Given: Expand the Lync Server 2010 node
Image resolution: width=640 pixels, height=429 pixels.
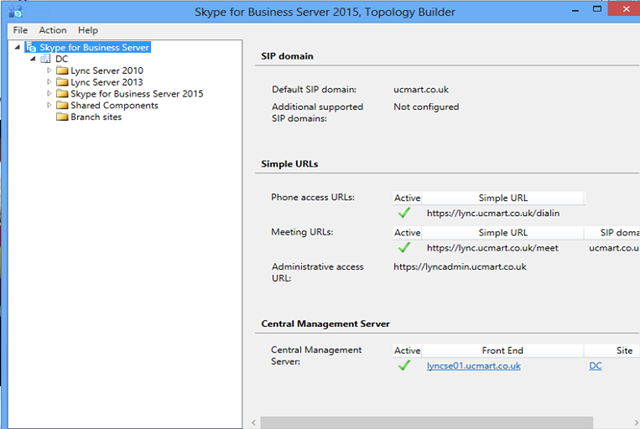Looking at the screenshot, I should (x=49, y=71).
